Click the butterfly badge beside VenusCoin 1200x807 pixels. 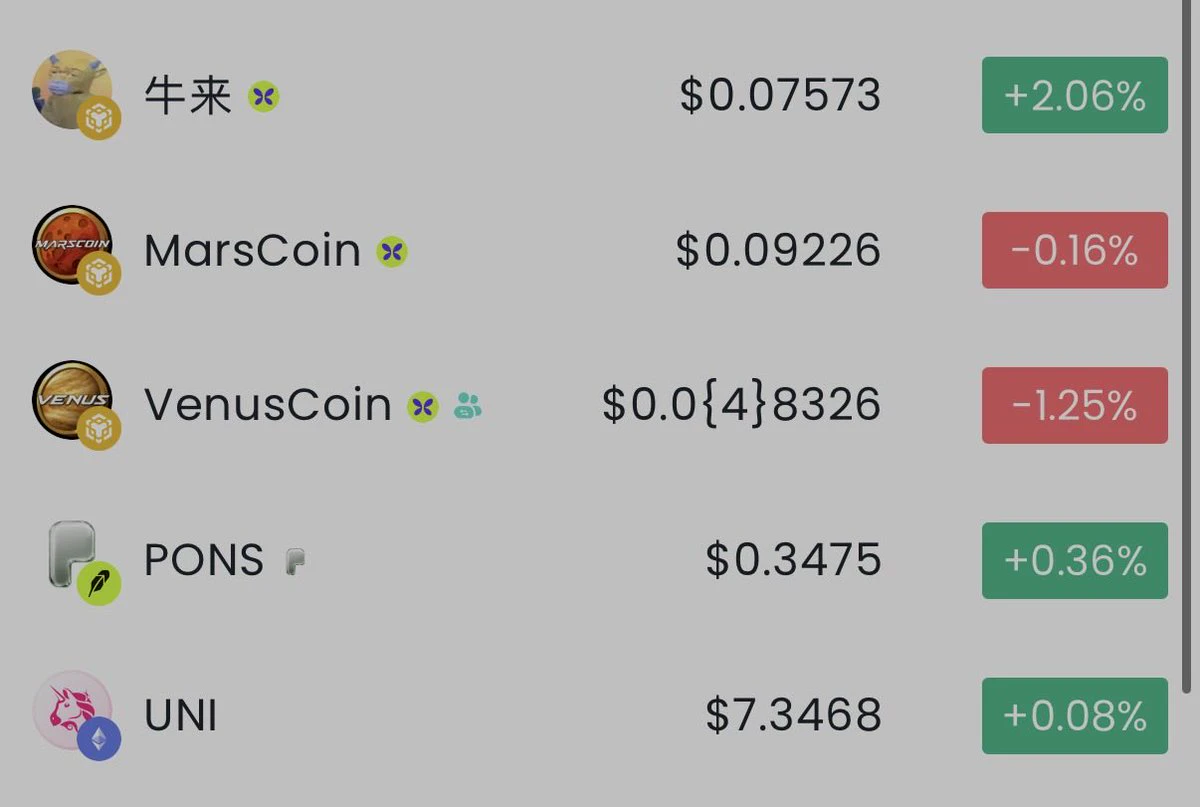tap(423, 407)
